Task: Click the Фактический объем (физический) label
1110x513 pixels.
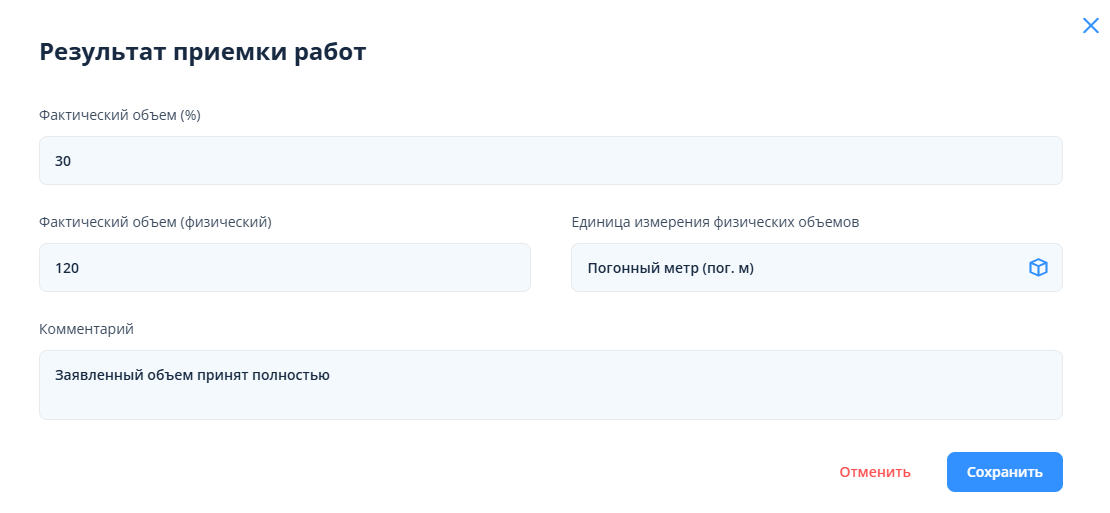Action: pos(155,222)
